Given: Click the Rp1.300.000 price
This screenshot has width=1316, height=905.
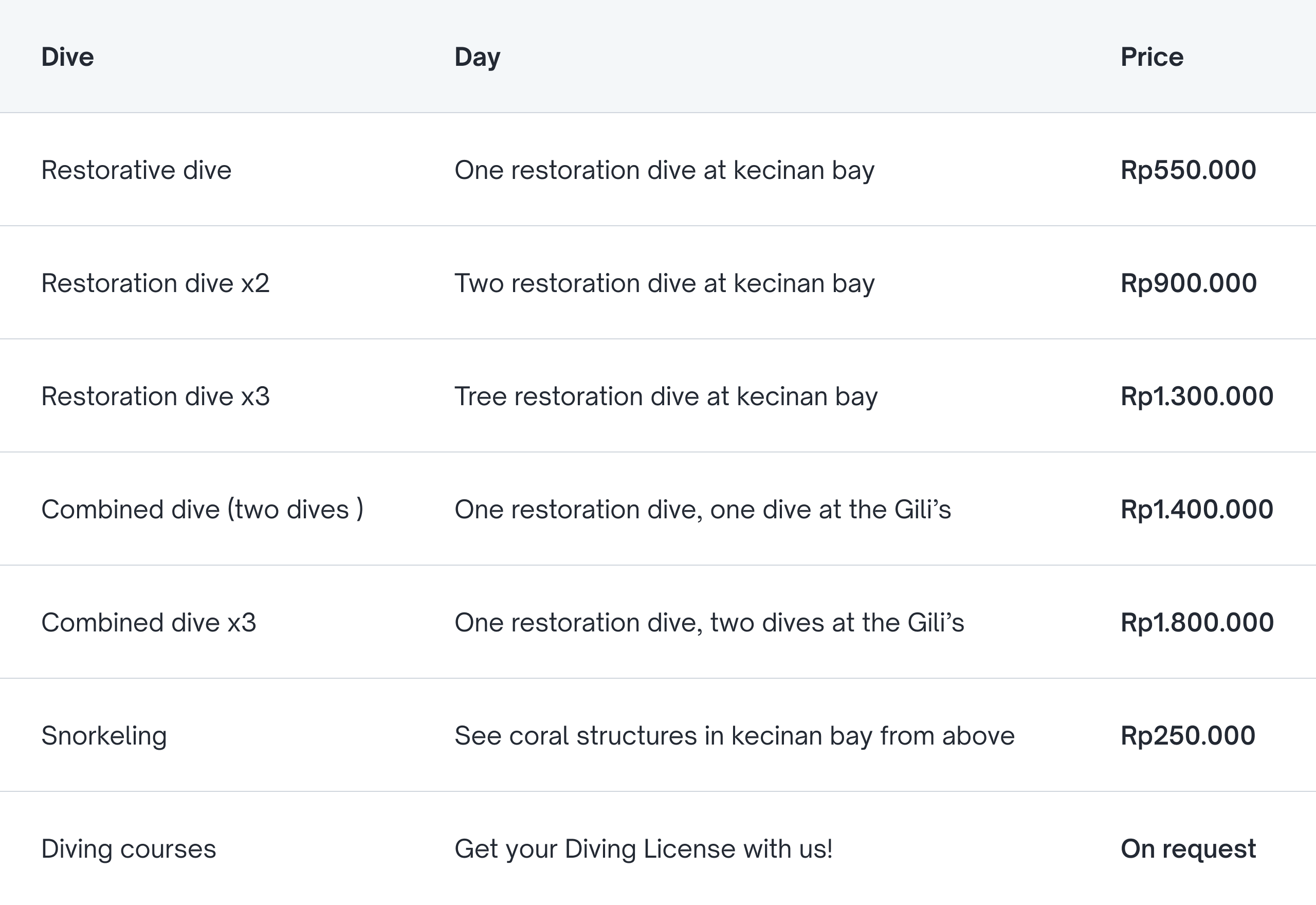Looking at the screenshot, I should coord(1196,396).
